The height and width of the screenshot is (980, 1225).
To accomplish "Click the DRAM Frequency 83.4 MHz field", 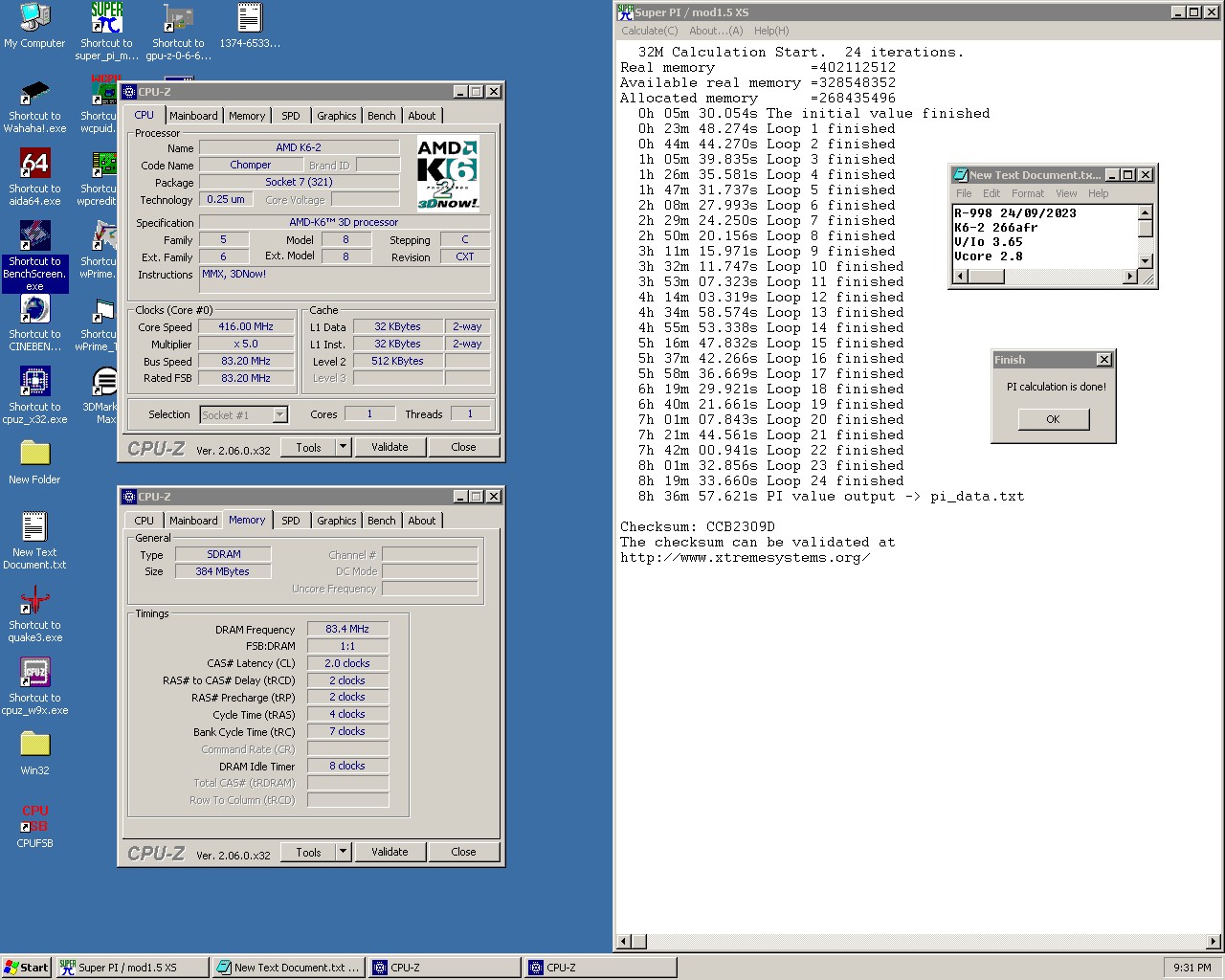I will coord(347,629).
